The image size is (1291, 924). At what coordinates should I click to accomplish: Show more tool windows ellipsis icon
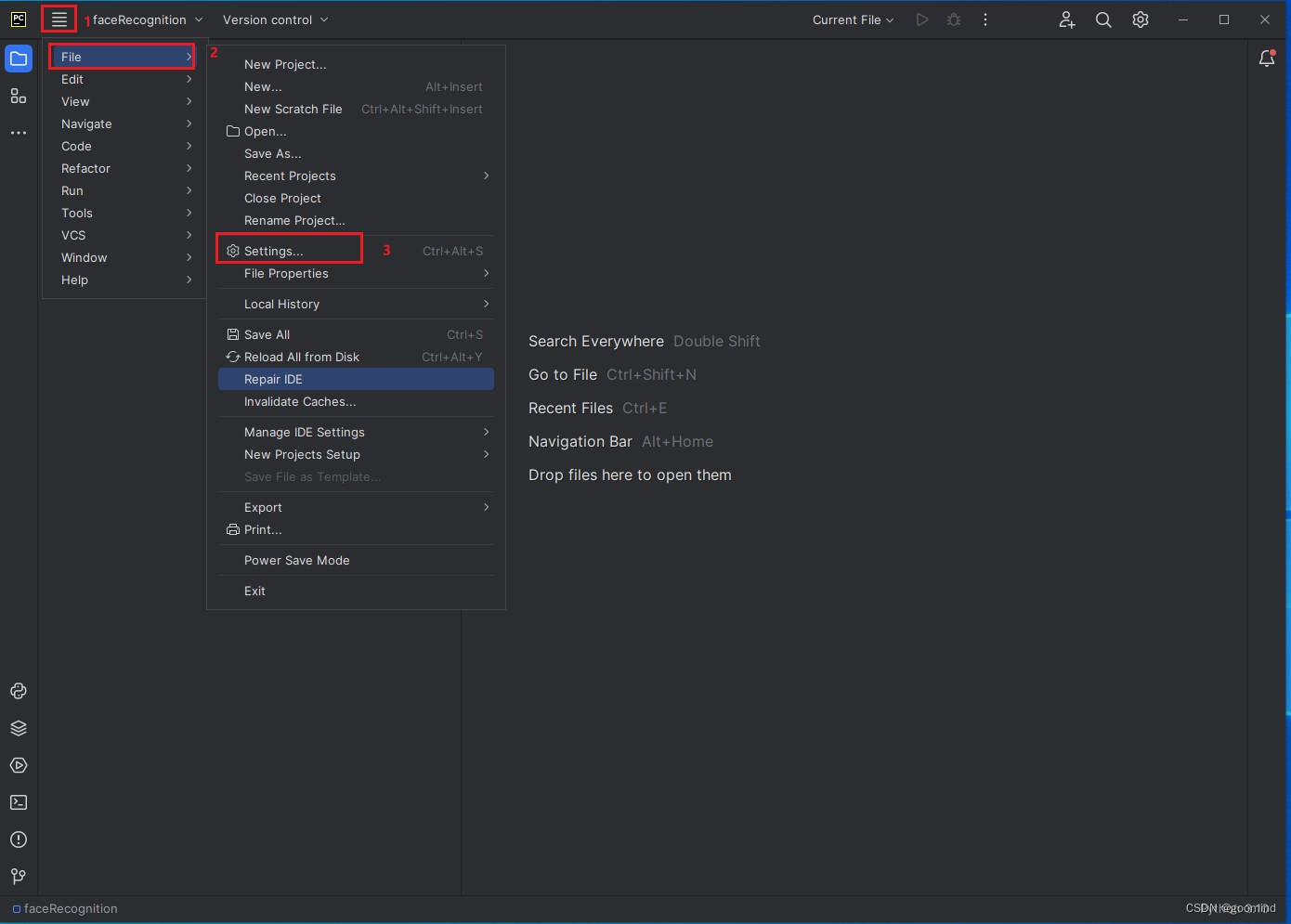(19, 133)
